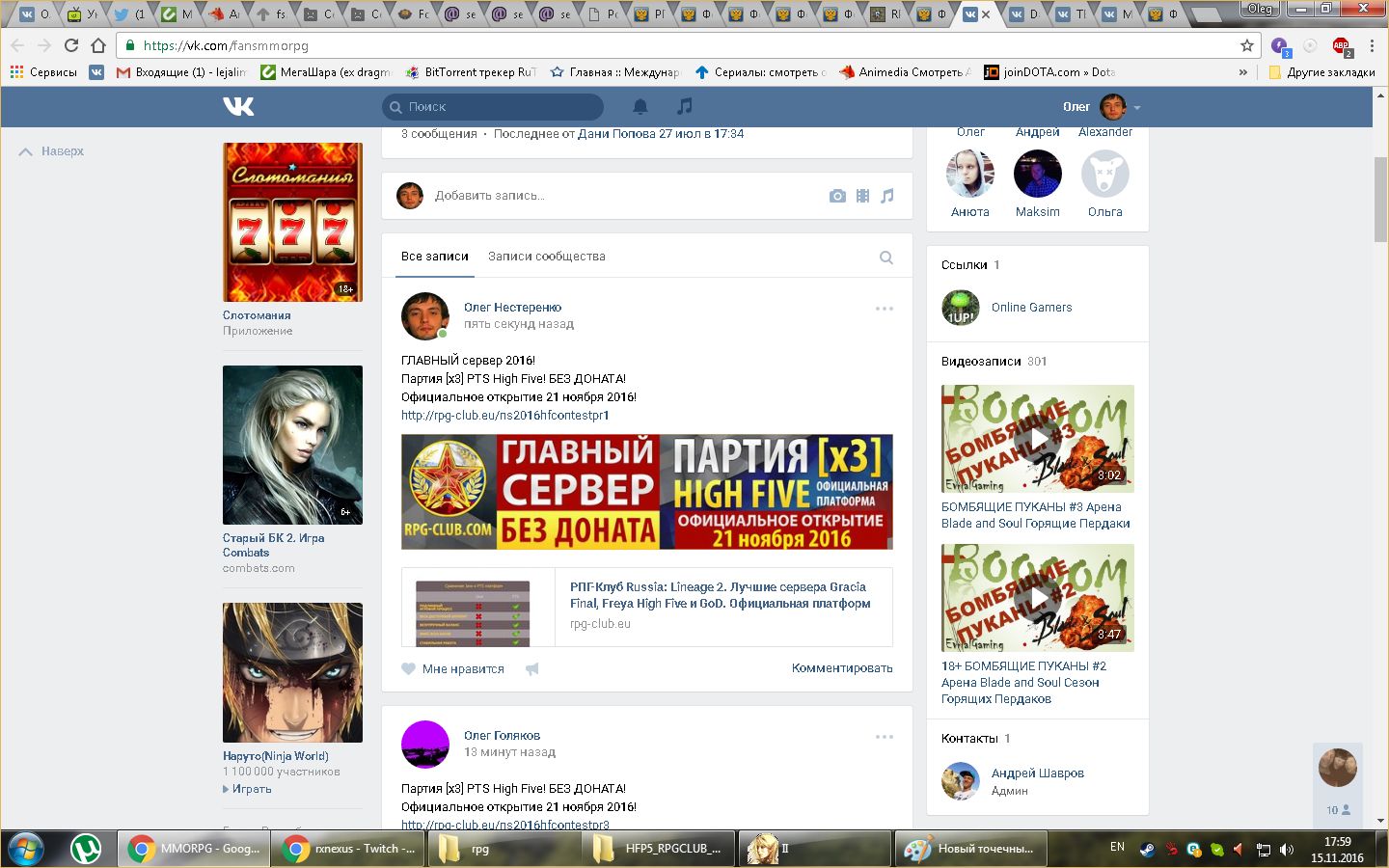Open Дани Попова link in discussion
This screenshot has height=868, width=1389.
(x=616, y=134)
